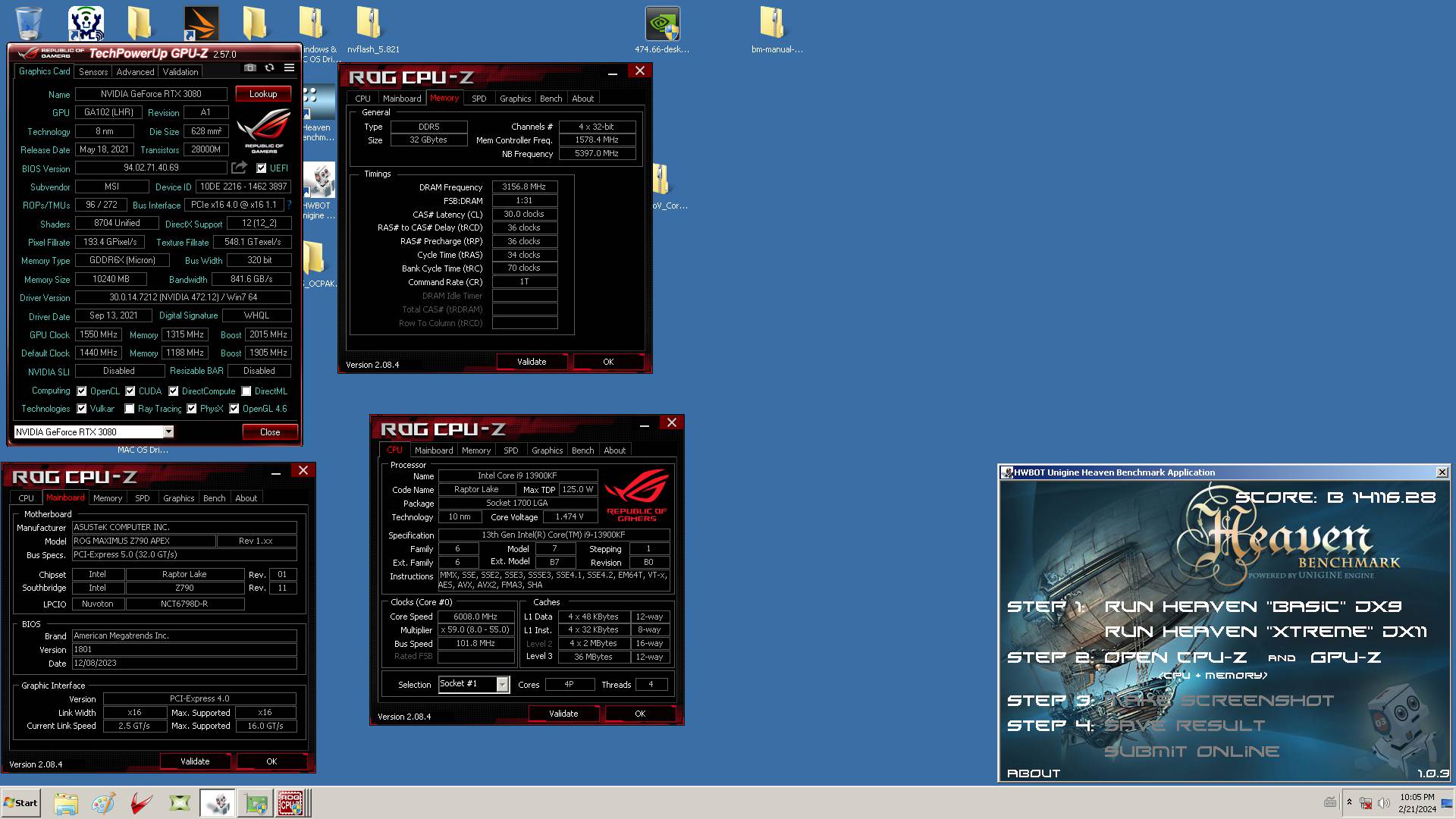Click the GPU-Z screenshot camera icon
1456x819 pixels.
coord(249,68)
